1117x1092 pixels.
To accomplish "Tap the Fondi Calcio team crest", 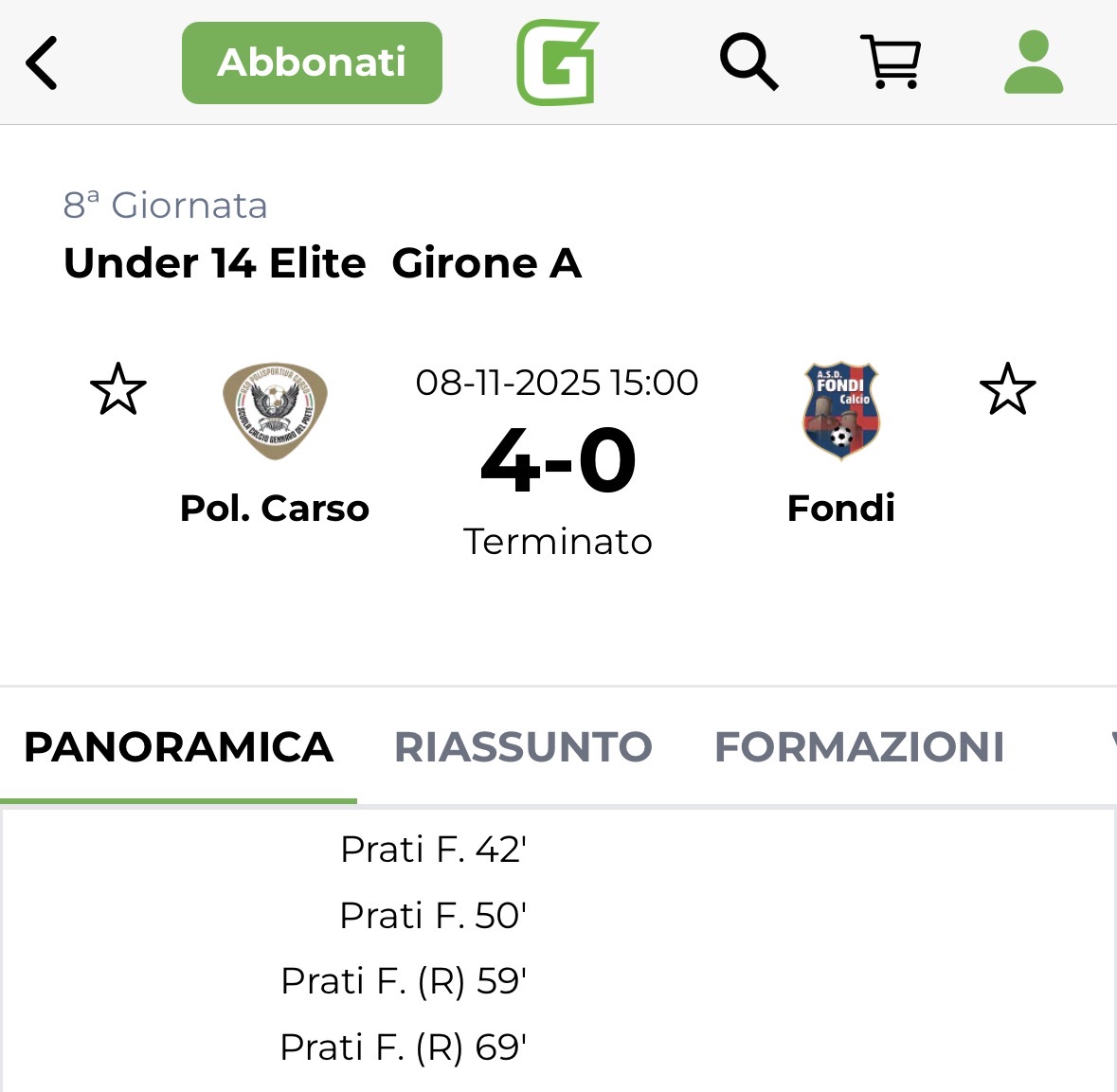I will pos(840,411).
